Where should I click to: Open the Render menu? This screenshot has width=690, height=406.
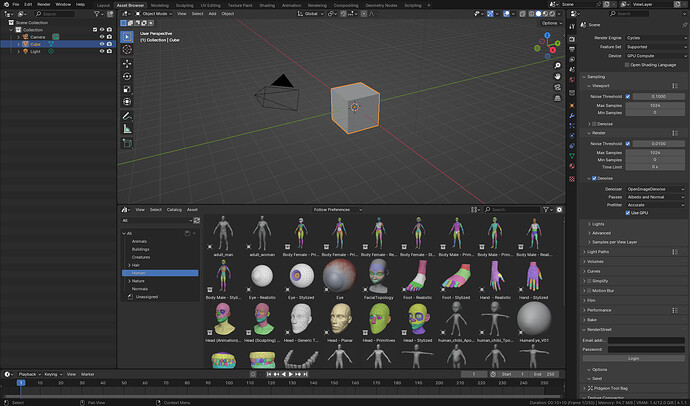44,4
